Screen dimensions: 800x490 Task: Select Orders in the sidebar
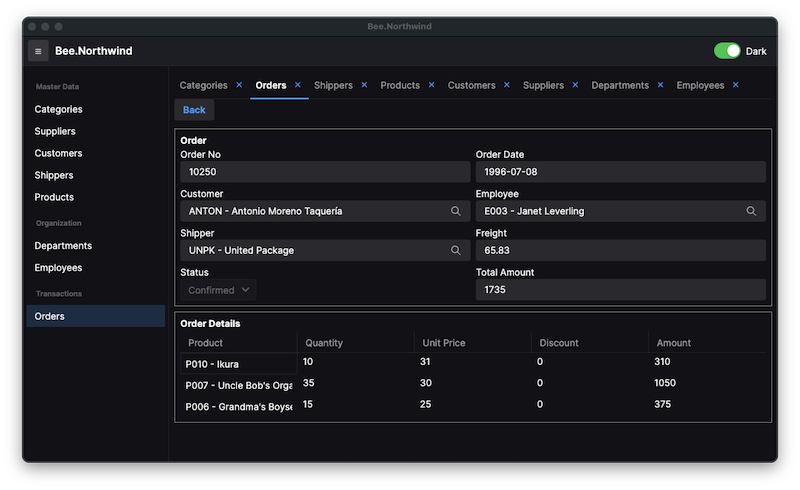click(x=95, y=316)
